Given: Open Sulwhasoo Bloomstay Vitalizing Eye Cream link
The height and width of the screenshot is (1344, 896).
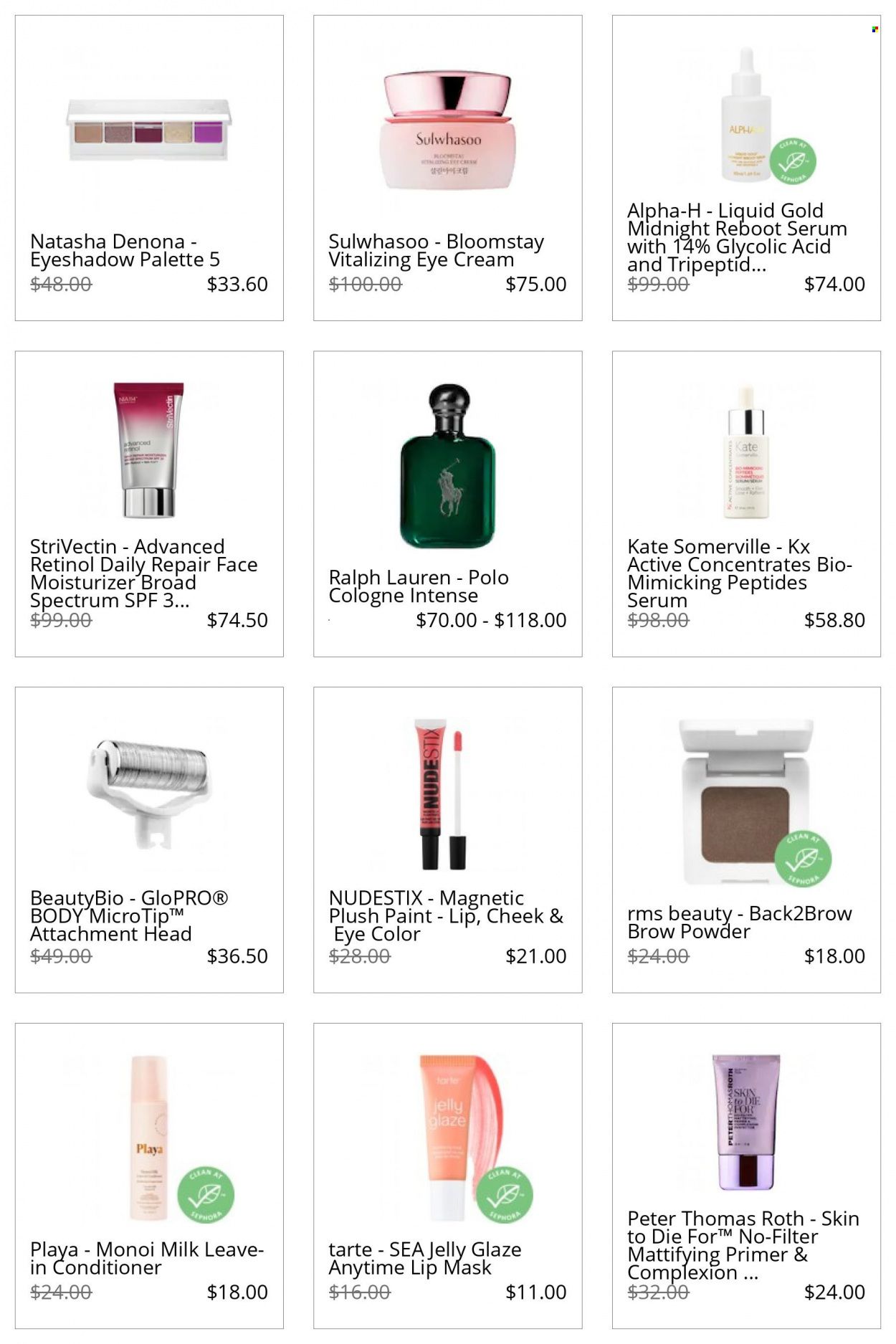Looking at the screenshot, I should pos(436,251).
